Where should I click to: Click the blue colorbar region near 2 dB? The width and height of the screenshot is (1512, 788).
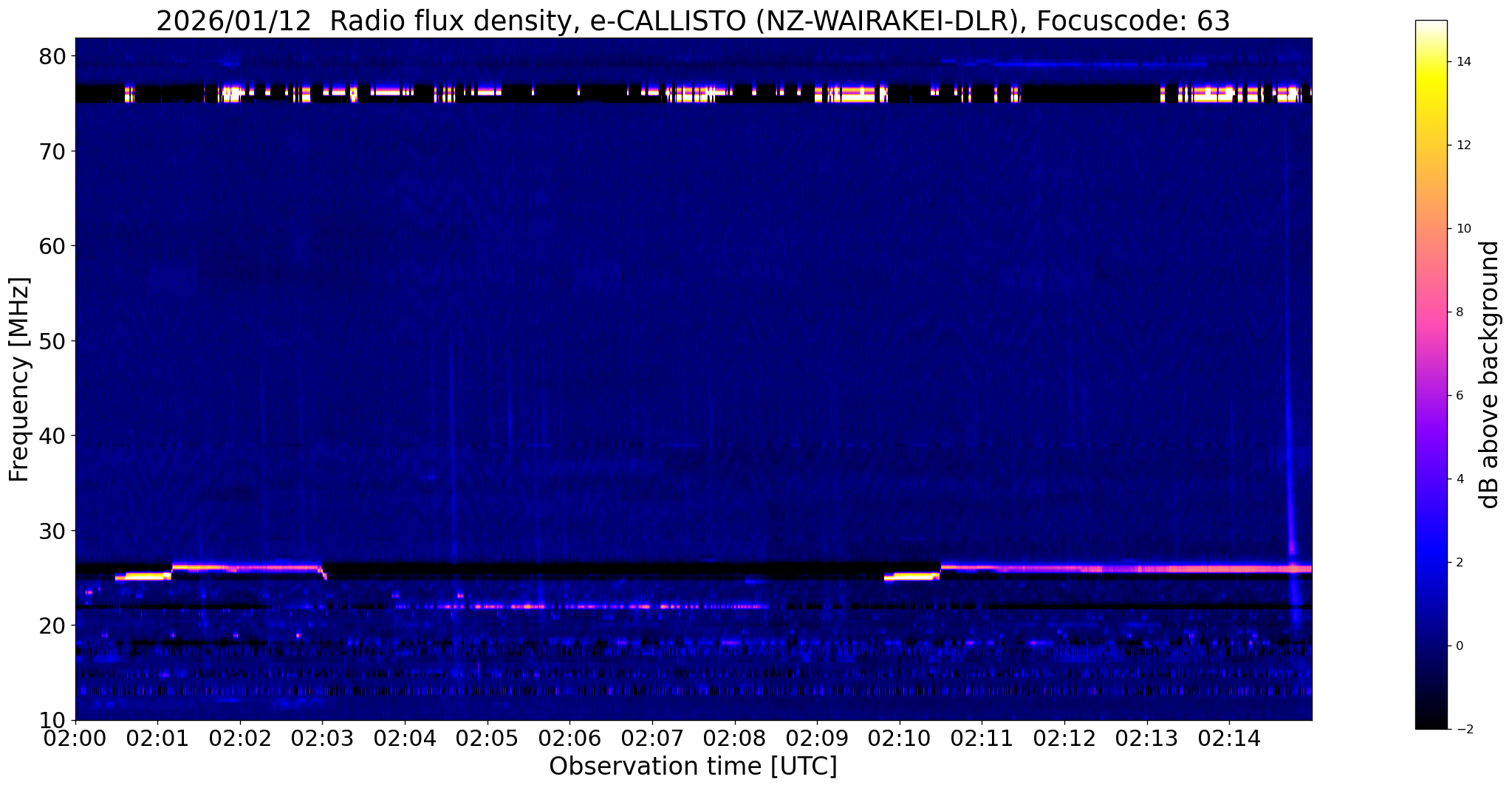pyautogui.click(x=1431, y=563)
